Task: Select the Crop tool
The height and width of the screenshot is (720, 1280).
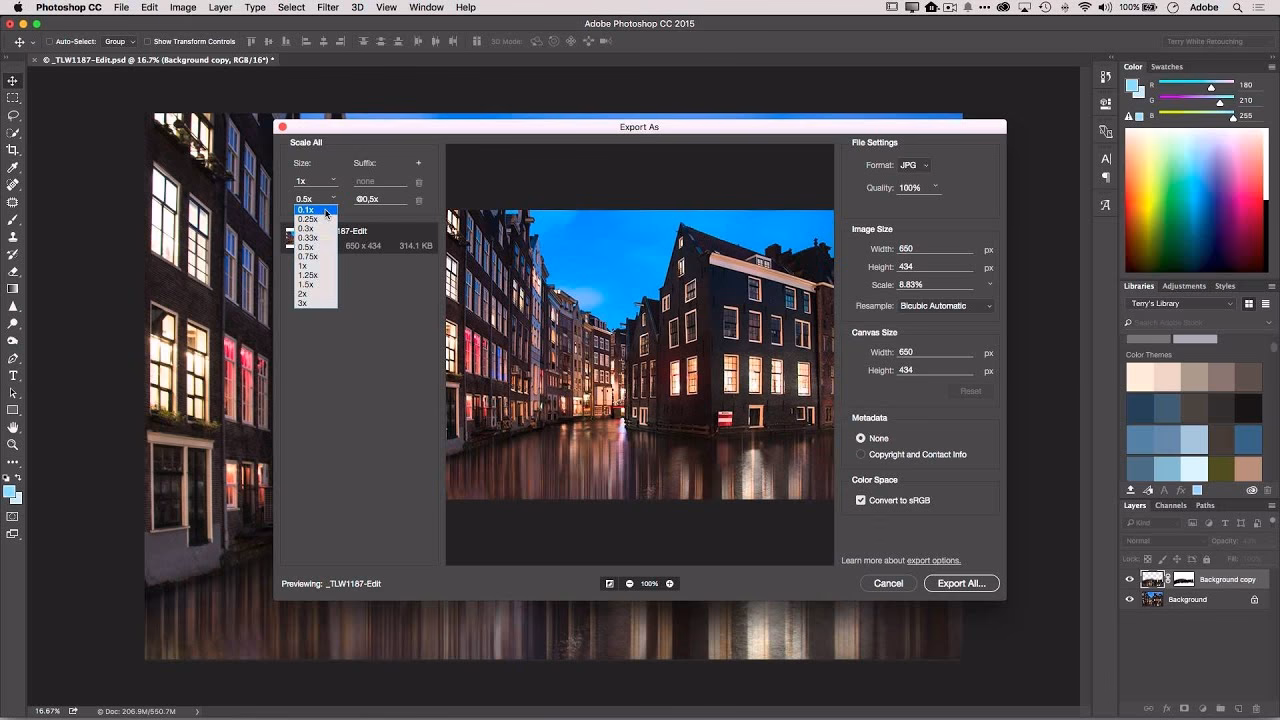Action: pyautogui.click(x=12, y=150)
